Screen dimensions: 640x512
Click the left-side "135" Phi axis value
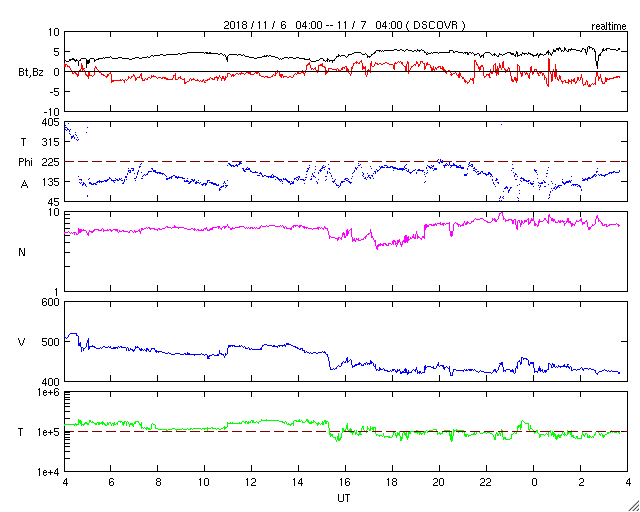(x=52, y=182)
